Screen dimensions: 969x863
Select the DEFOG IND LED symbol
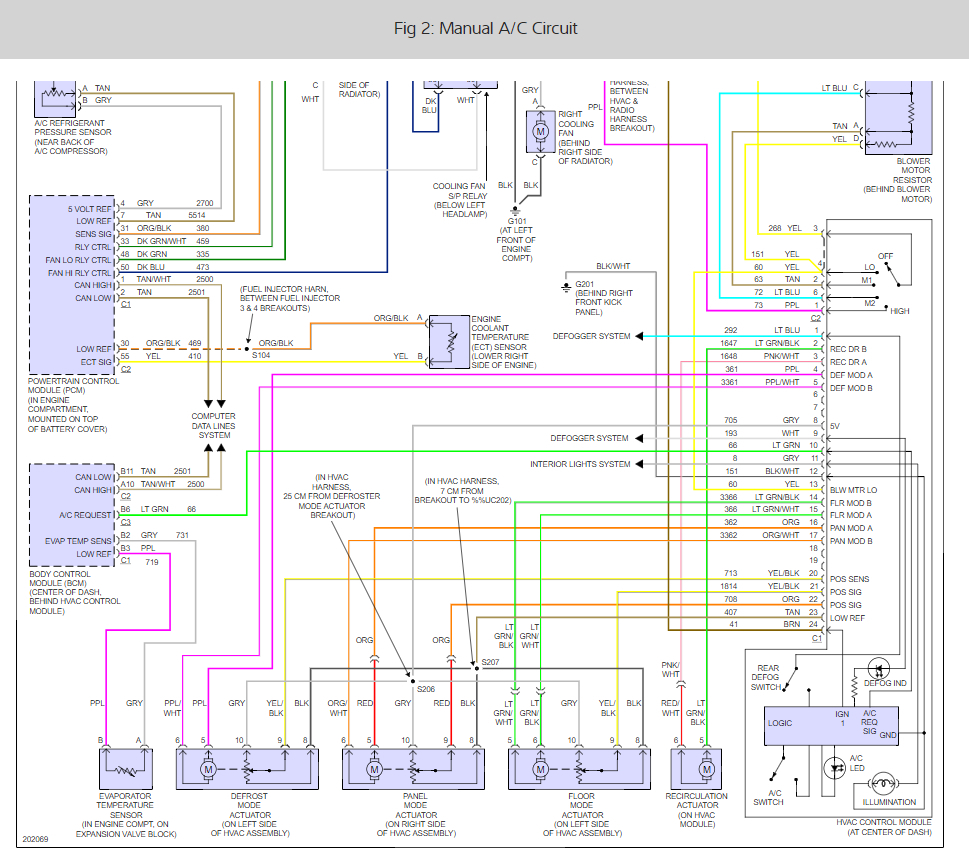(x=878, y=668)
